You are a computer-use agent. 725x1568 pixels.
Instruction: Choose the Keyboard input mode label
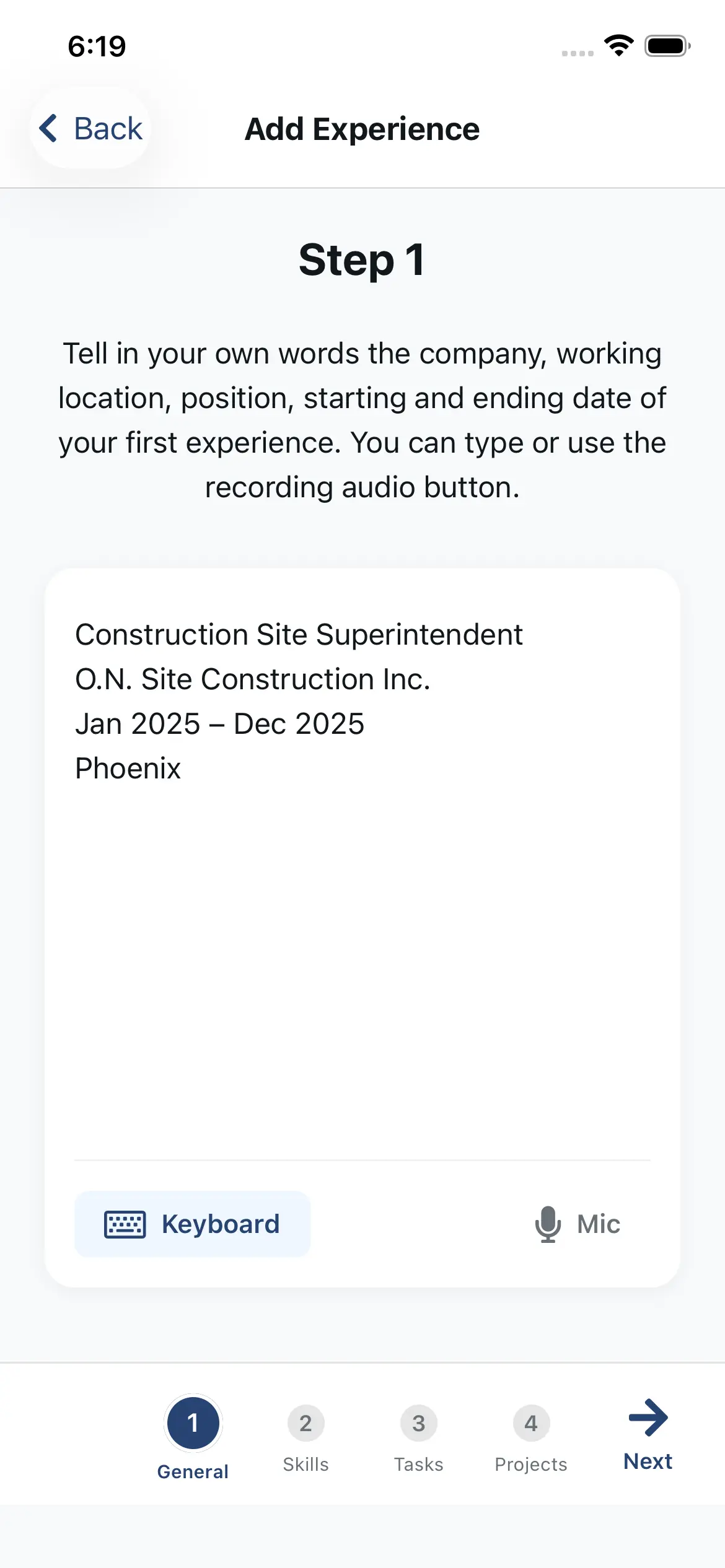(x=221, y=1224)
